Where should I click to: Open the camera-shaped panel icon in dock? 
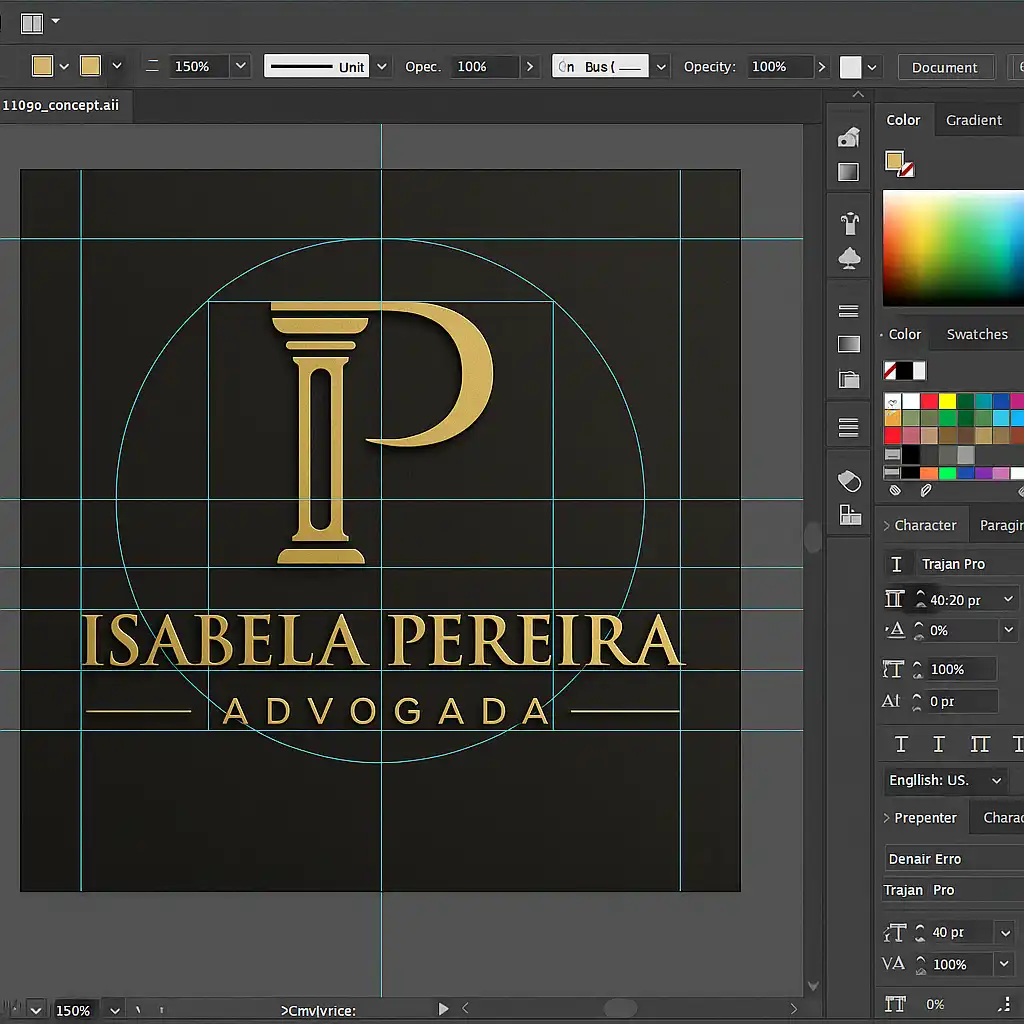pos(848,137)
